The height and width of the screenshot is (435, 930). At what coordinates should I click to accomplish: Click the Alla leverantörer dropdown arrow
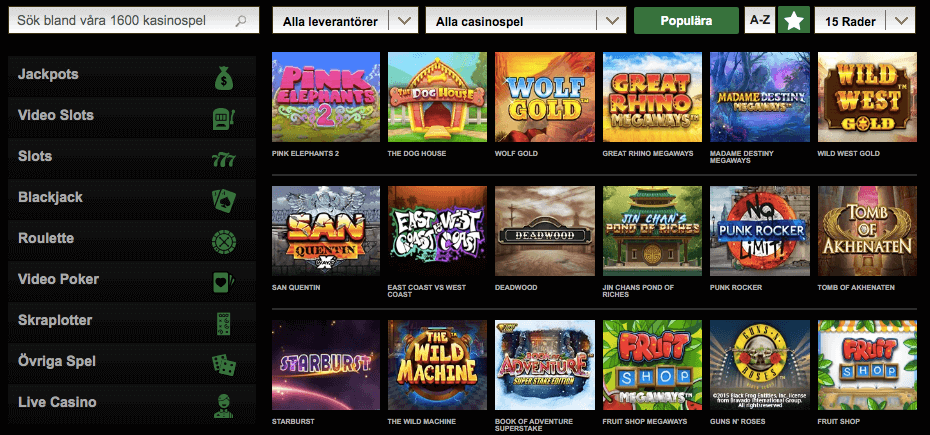pos(404,21)
